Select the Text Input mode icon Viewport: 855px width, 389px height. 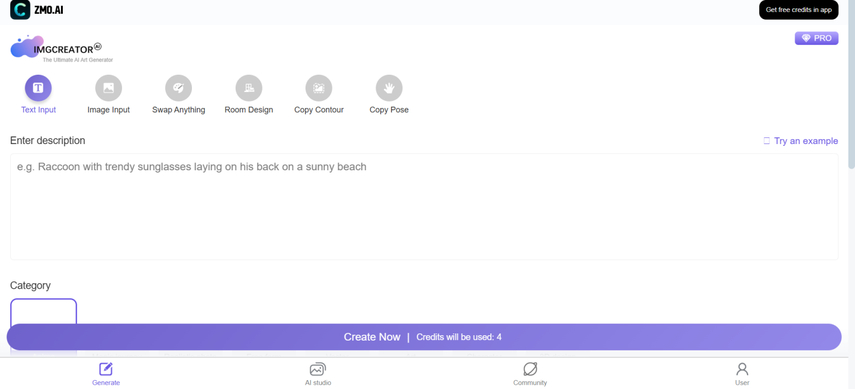point(38,88)
